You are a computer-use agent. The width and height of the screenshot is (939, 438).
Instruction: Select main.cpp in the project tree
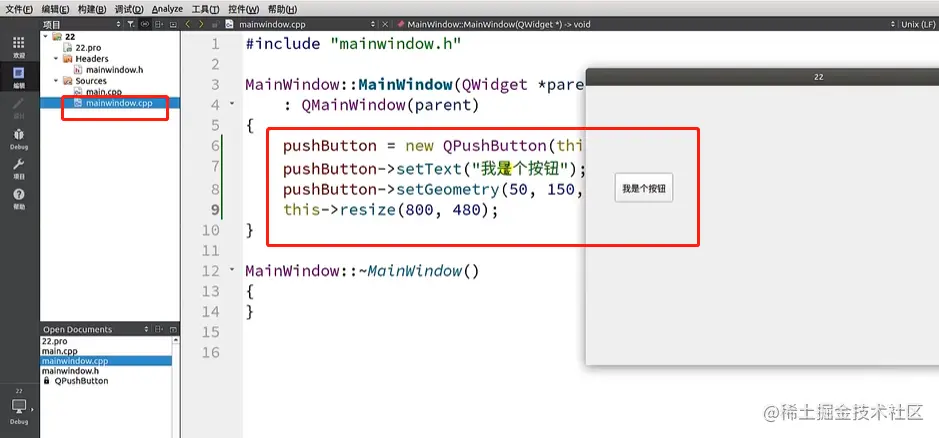(104, 92)
